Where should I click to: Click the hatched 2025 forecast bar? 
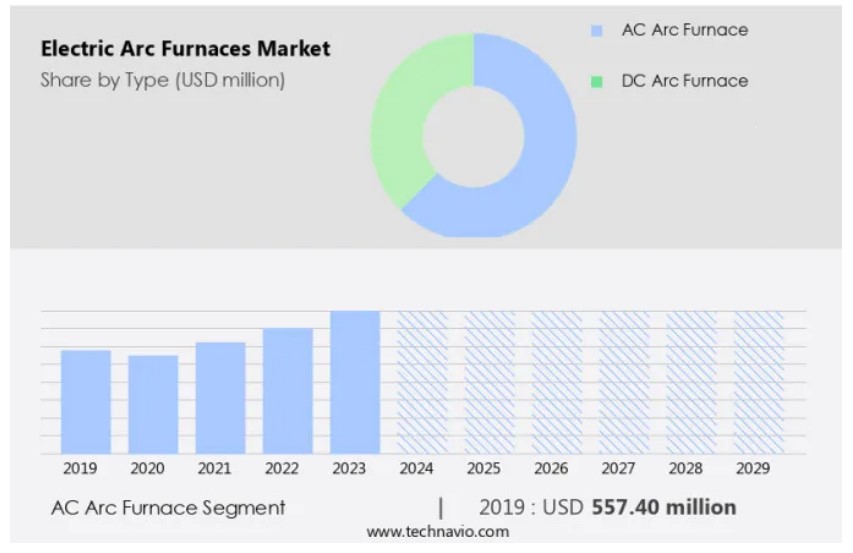pyautogui.click(x=490, y=382)
